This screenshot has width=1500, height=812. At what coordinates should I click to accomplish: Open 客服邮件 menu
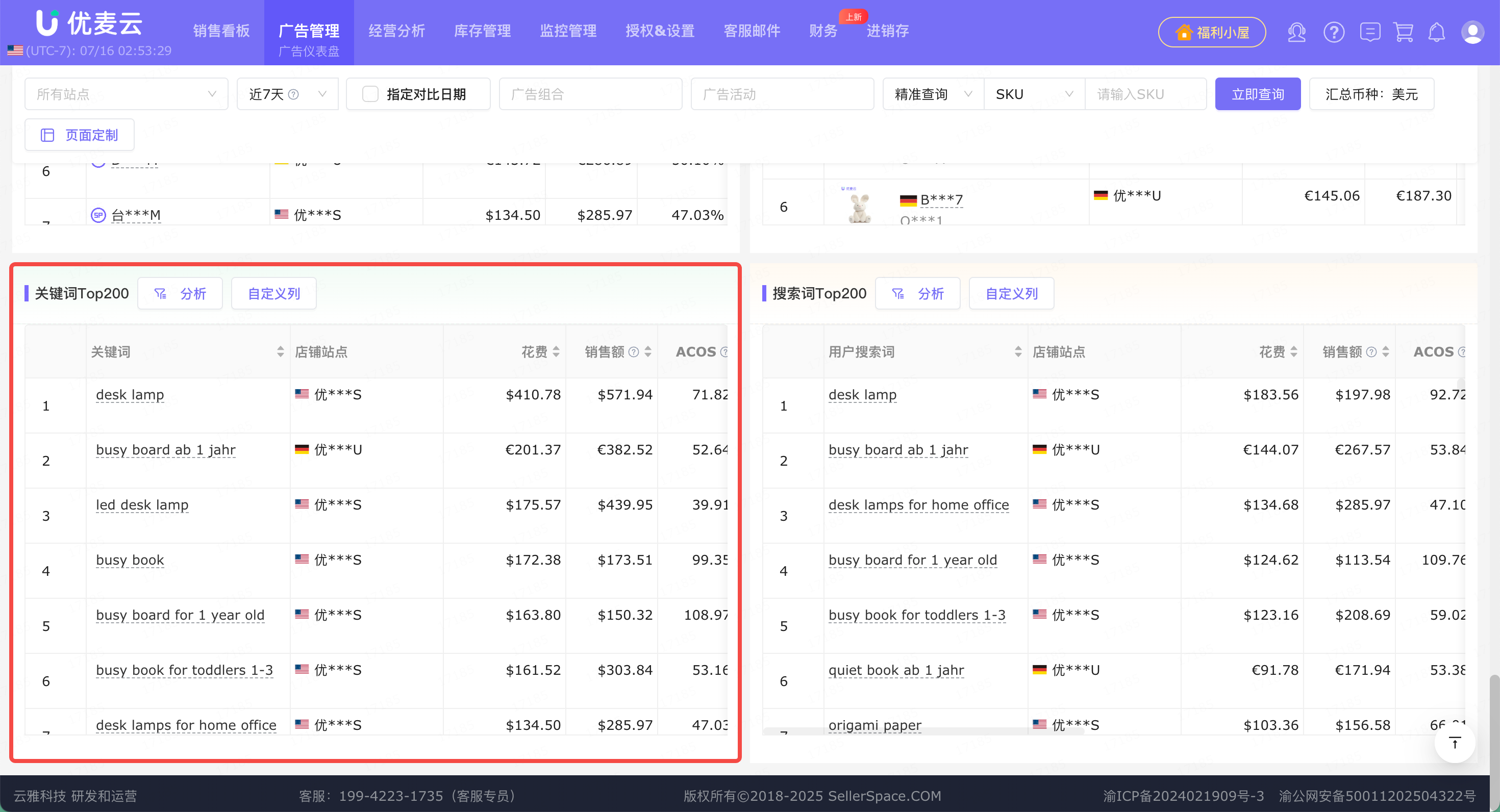[x=752, y=31]
